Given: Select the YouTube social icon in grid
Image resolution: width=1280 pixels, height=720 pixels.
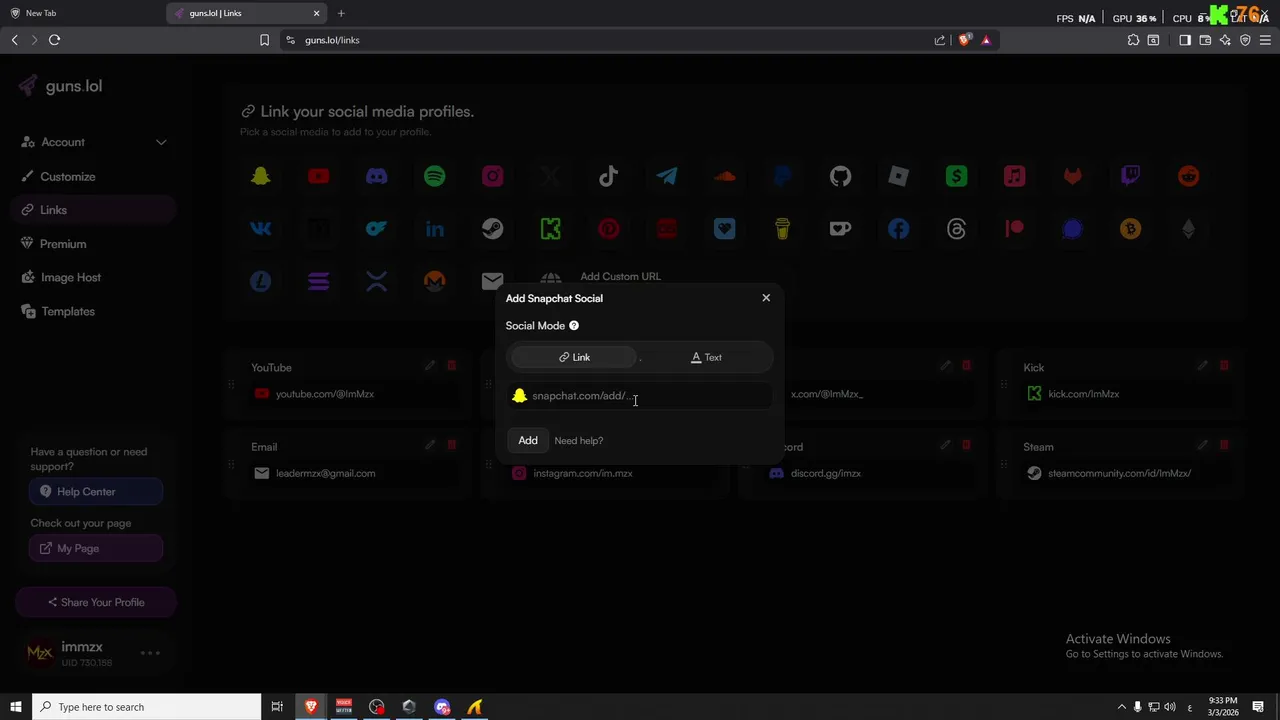Looking at the screenshot, I should click(319, 176).
